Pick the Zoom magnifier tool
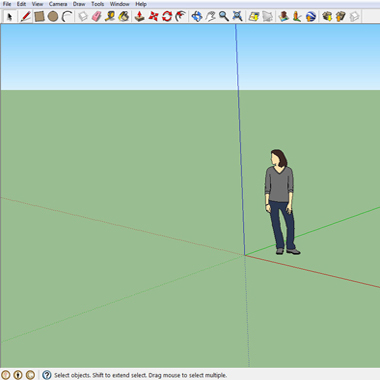 (224, 16)
